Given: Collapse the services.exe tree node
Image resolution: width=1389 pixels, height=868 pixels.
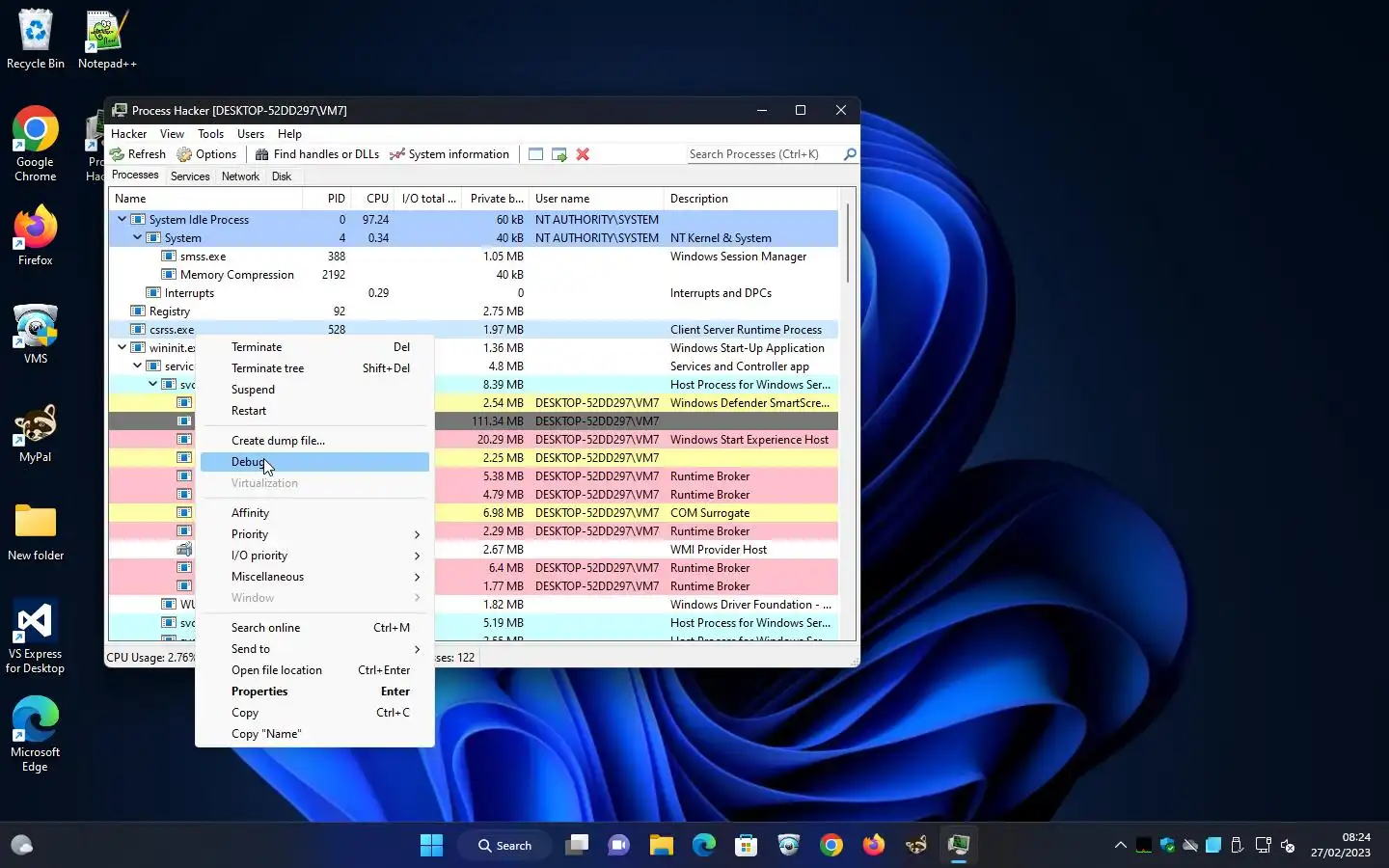Looking at the screenshot, I should [x=137, y=366].
